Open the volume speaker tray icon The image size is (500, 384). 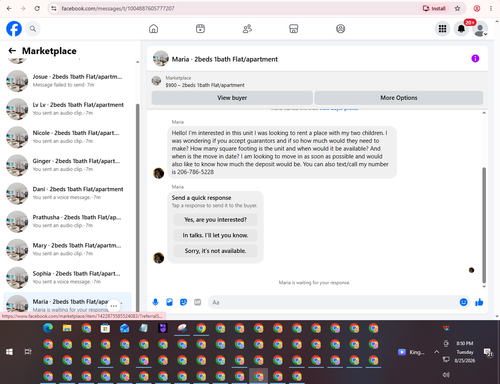click(x=446, y=375)
